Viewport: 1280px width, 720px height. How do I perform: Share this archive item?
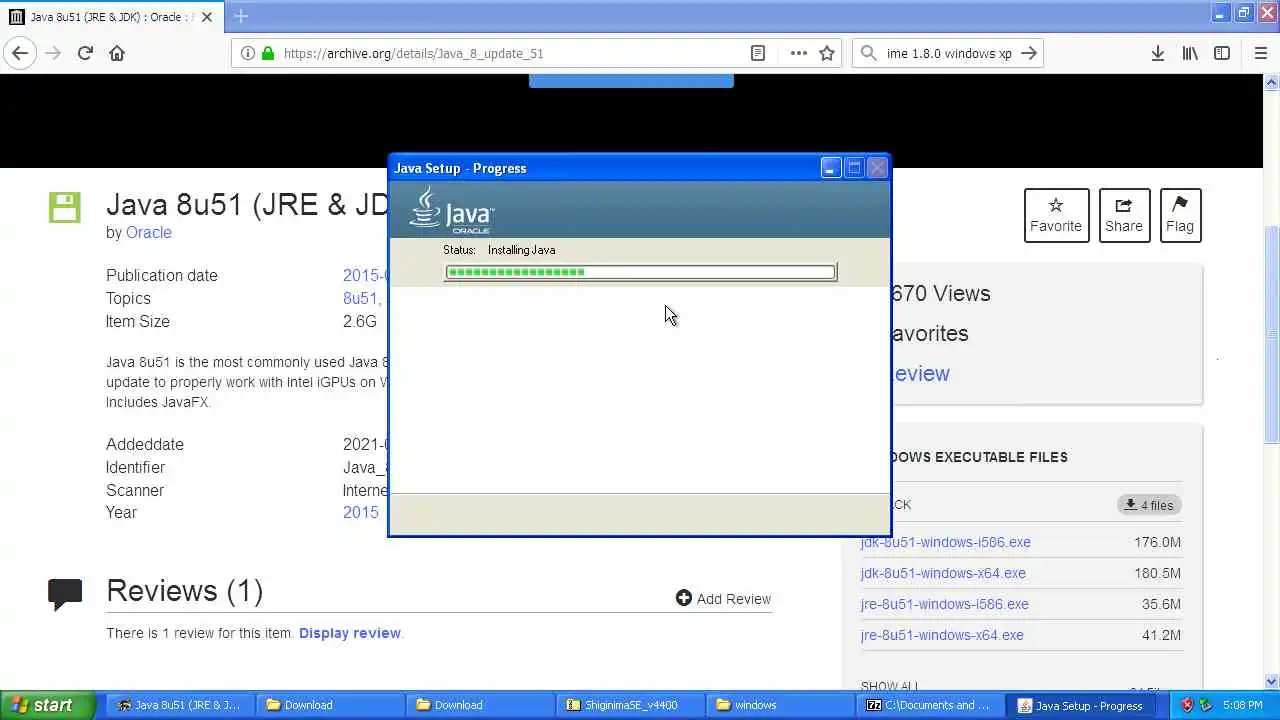[x=1124, y=215]
